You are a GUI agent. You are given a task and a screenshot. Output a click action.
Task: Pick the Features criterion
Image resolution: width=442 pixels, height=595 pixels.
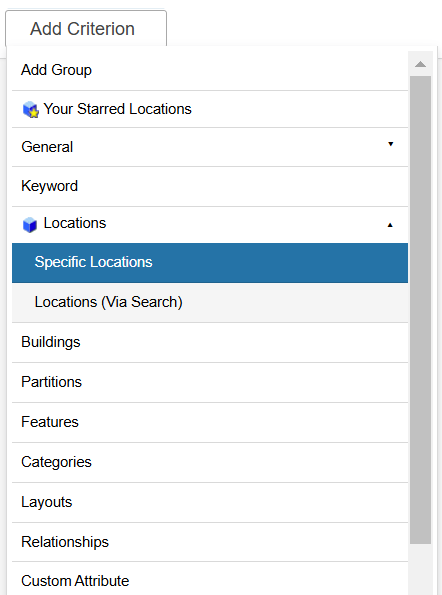coord(210,422)
